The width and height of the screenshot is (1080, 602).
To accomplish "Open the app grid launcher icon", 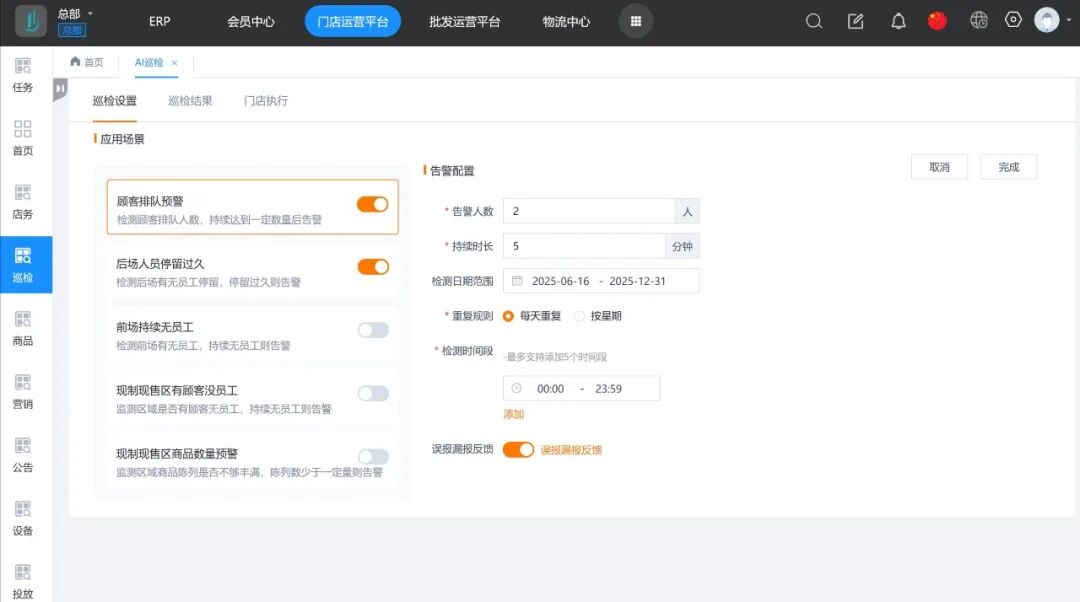I will (x=636, y=21).
